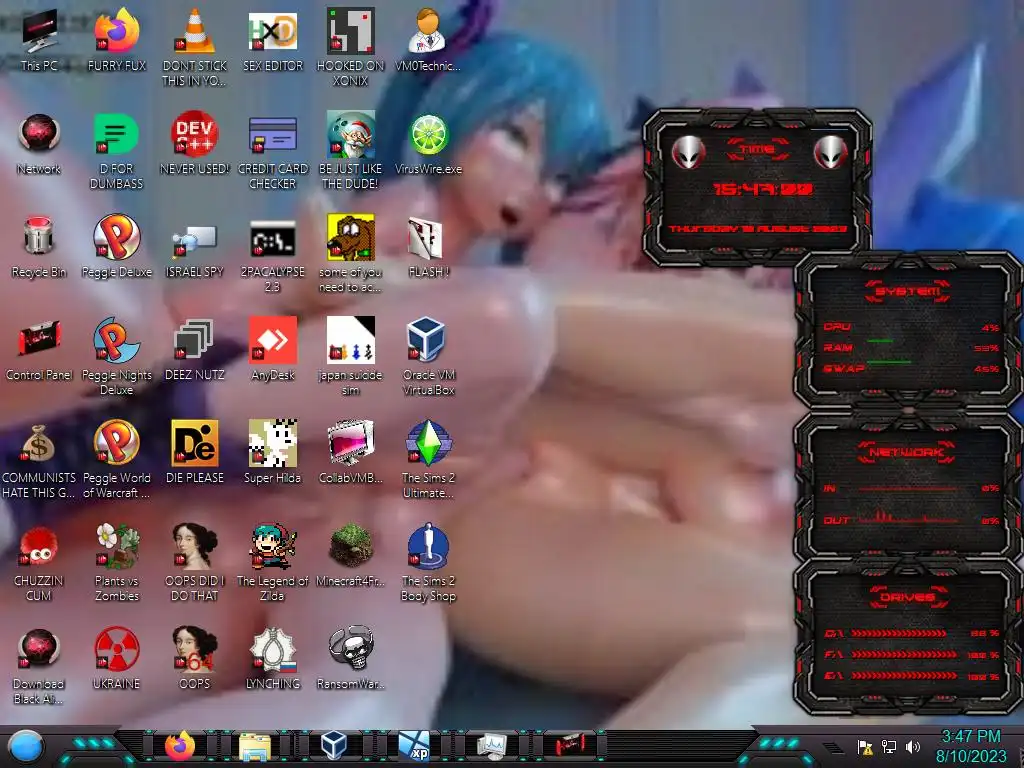The image size is (1024, 768).
Task: Select the CollabVMB monitor icon
Action: click(351, 452)
